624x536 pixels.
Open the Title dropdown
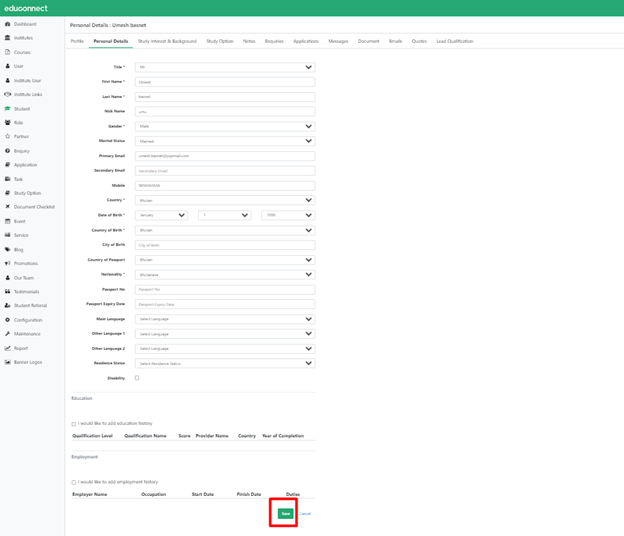[x=225, y=67]
